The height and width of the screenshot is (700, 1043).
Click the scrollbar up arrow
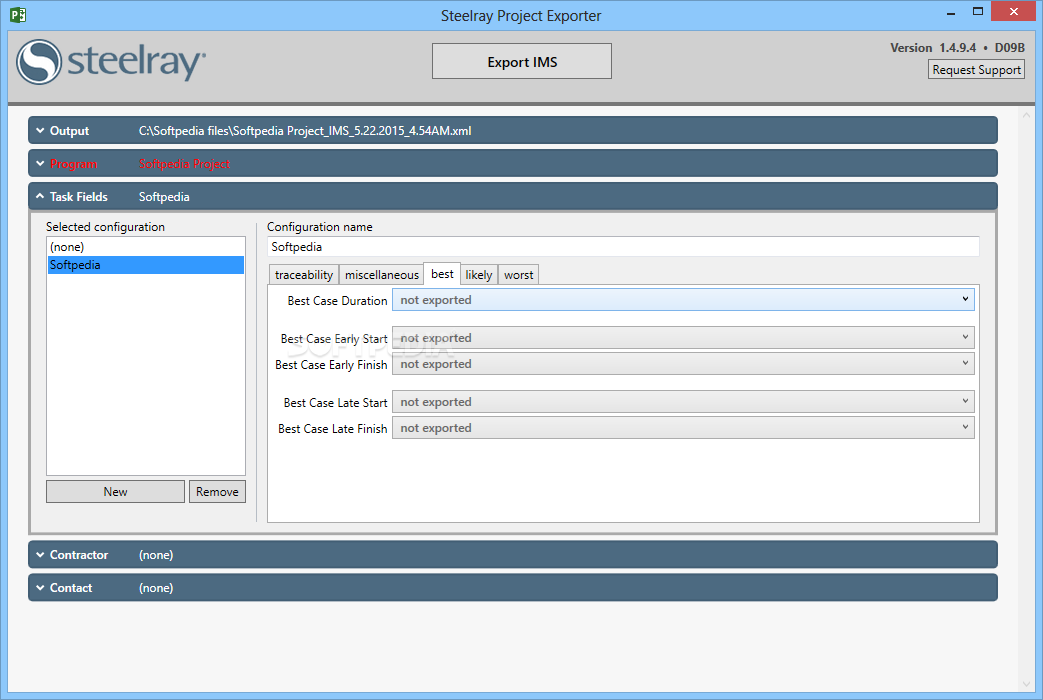pos(1026,115)
